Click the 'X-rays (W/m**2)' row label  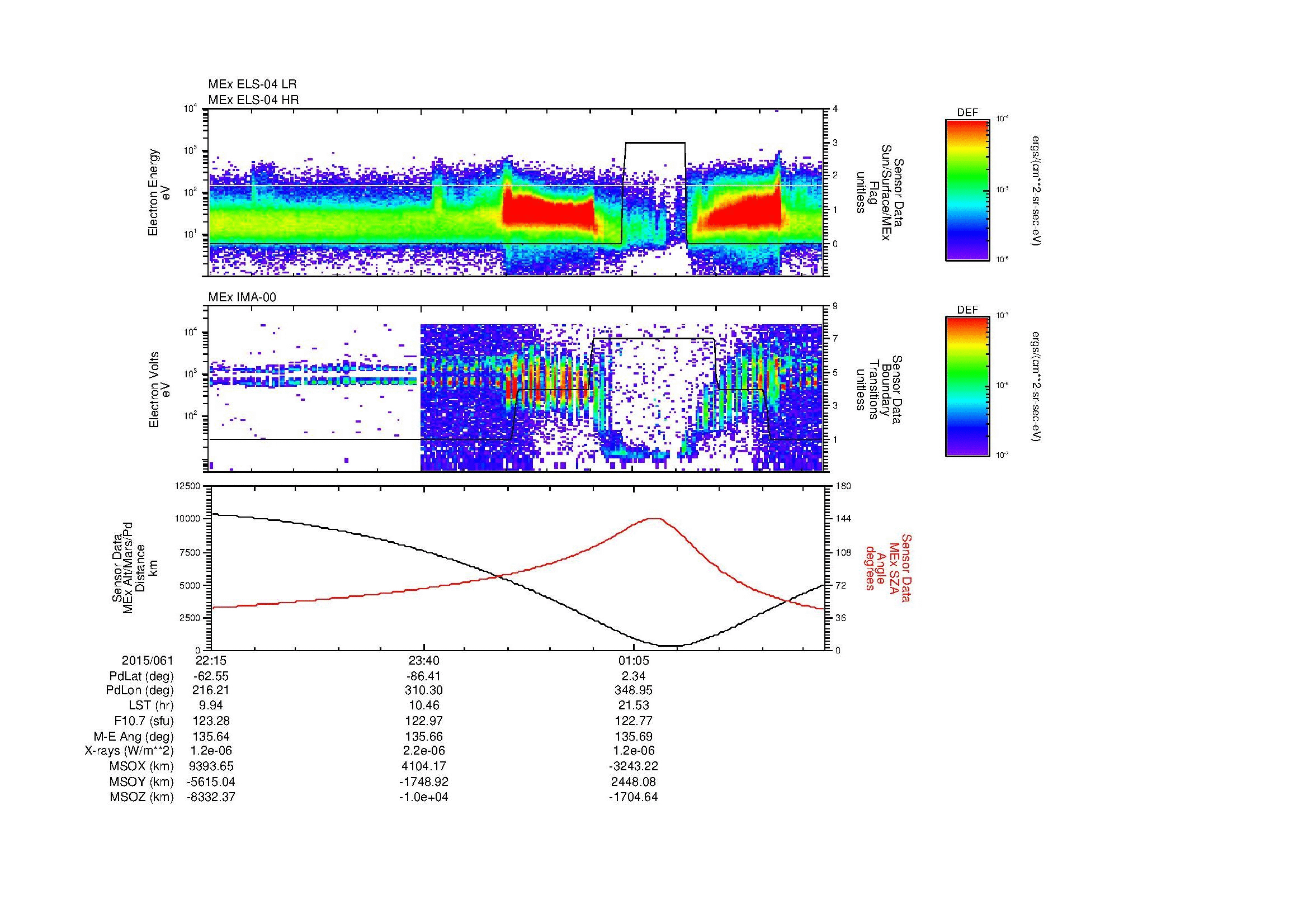point(129,751)
